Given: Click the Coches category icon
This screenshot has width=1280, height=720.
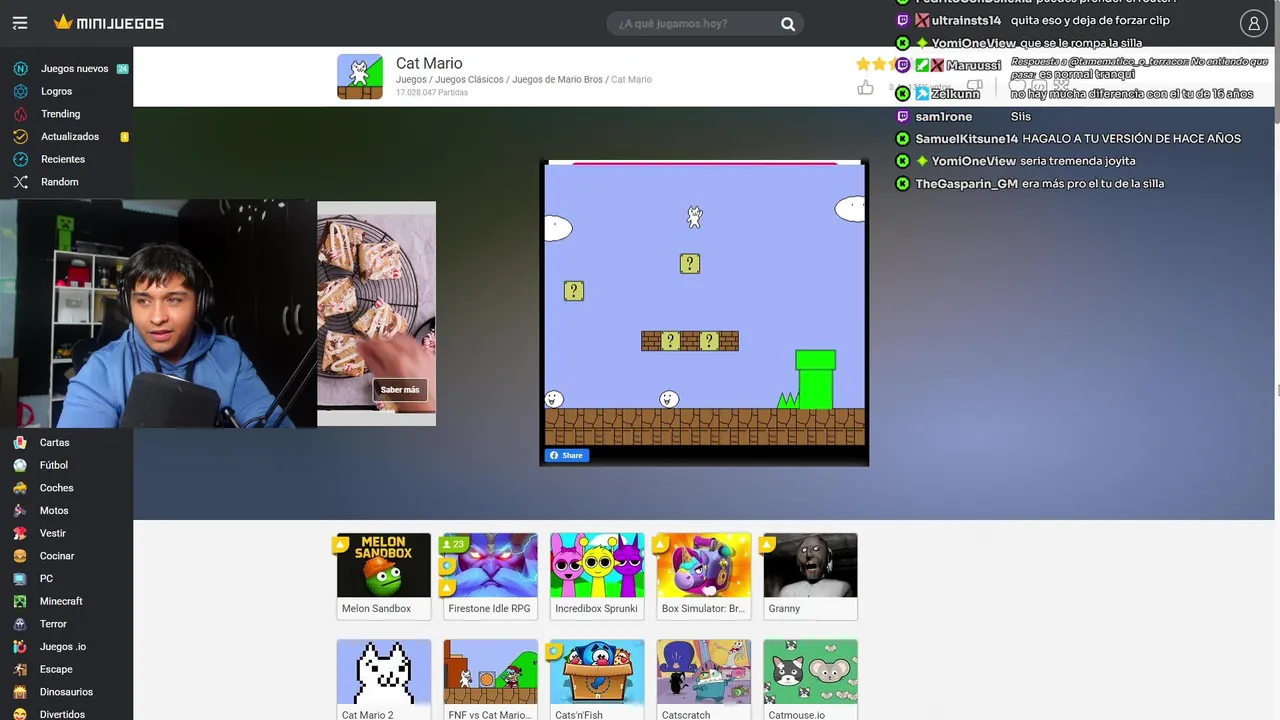Looking at the screenshot, I should tap(20, 488).
